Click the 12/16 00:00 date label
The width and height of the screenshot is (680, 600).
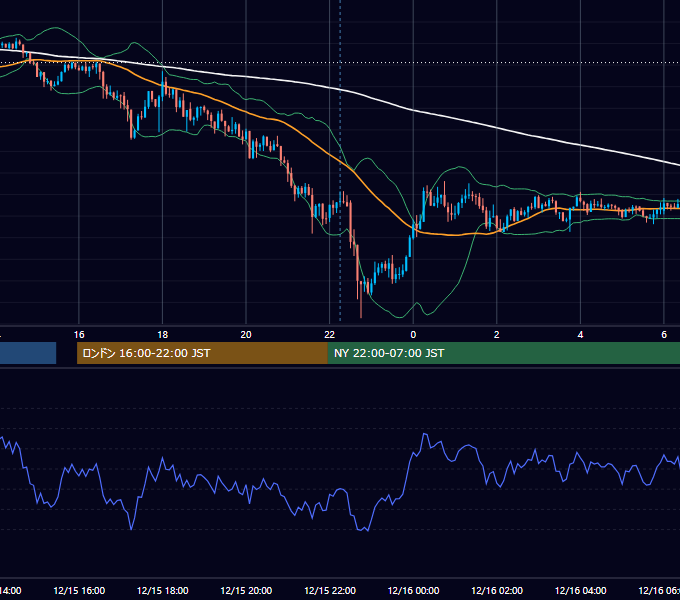point(413,590)
